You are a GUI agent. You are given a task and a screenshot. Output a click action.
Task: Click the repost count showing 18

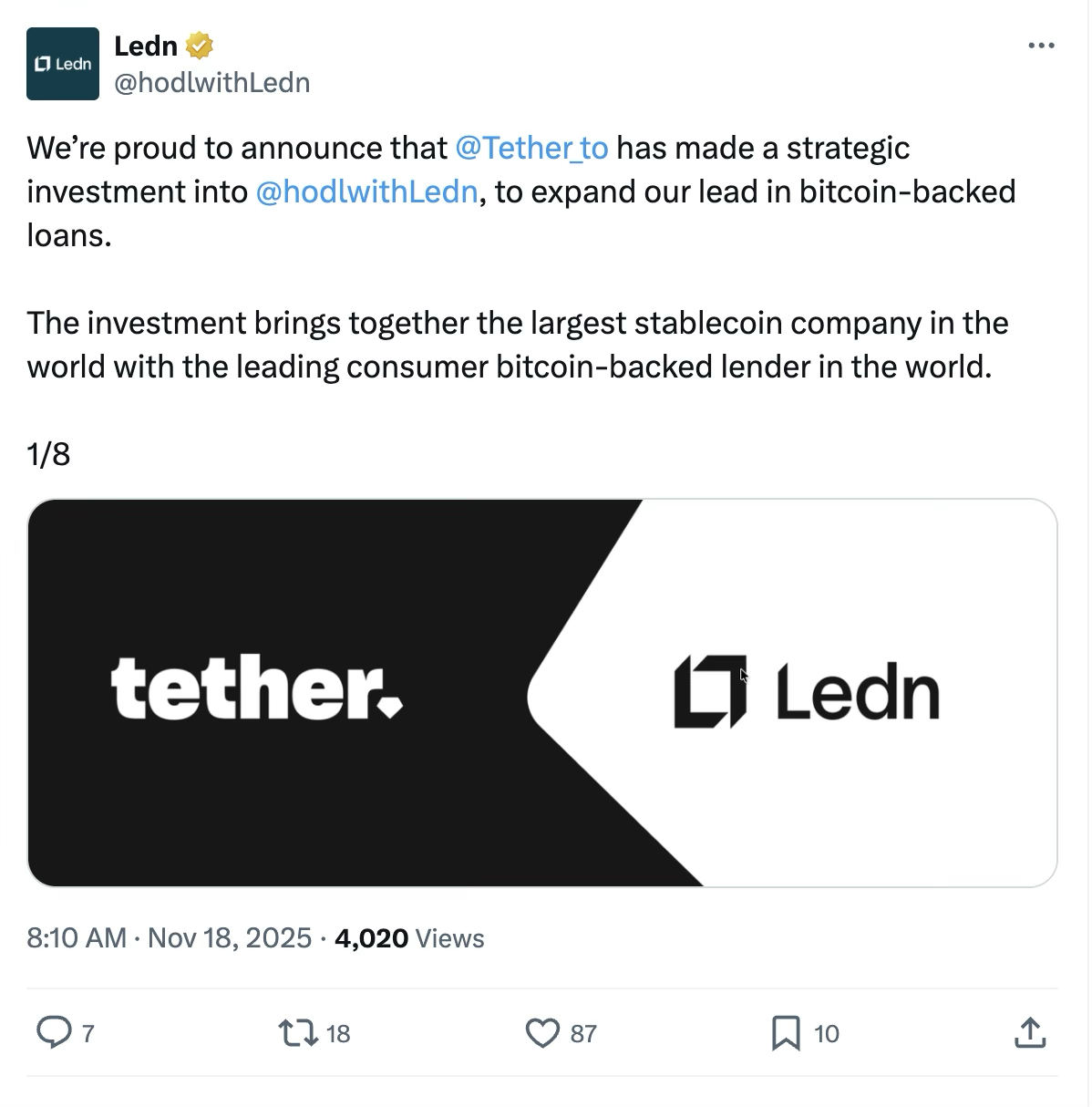338,1033
